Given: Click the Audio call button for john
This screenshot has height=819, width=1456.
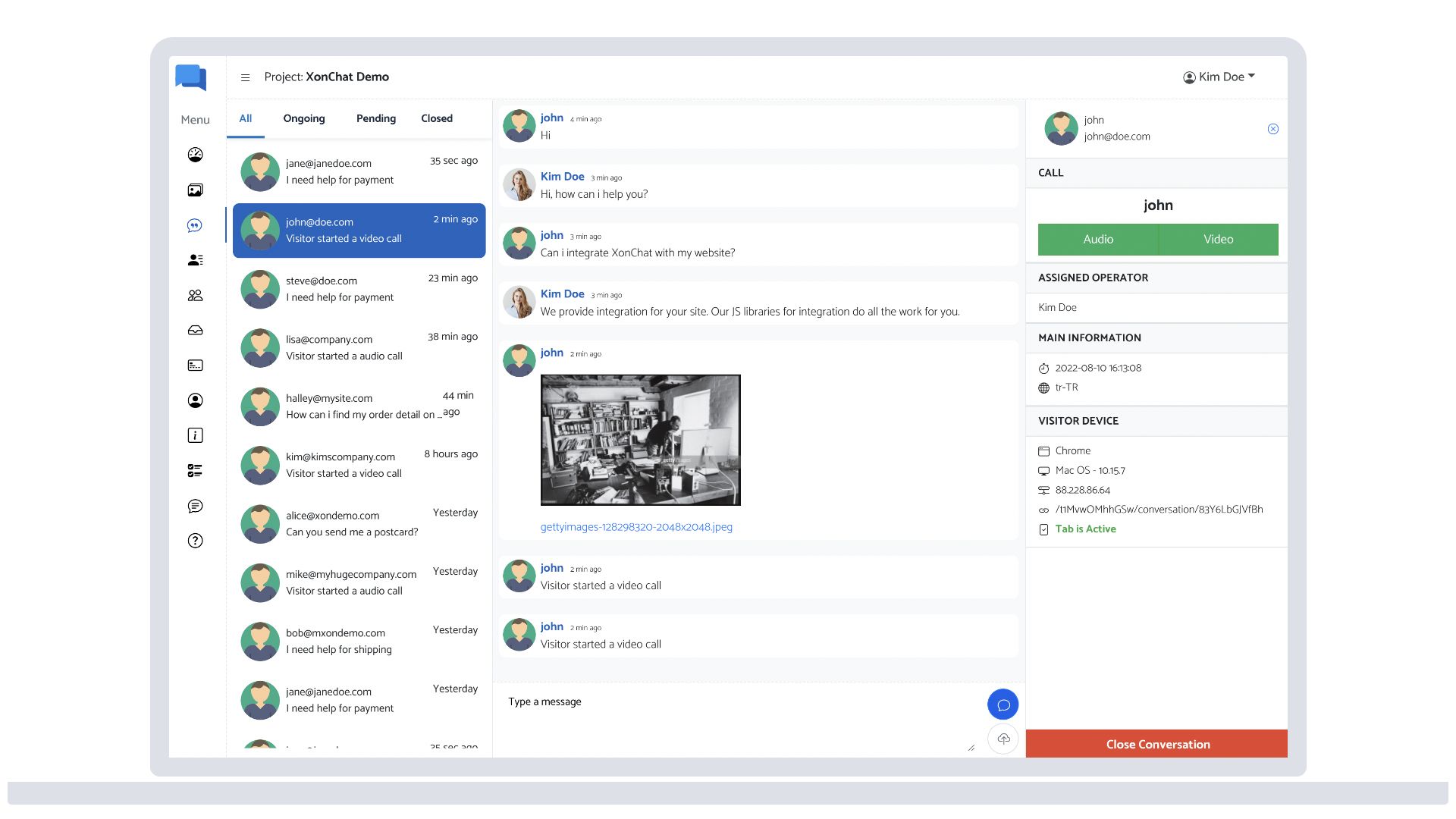Looking at the screenshot, I should (x=1098, y=239).
